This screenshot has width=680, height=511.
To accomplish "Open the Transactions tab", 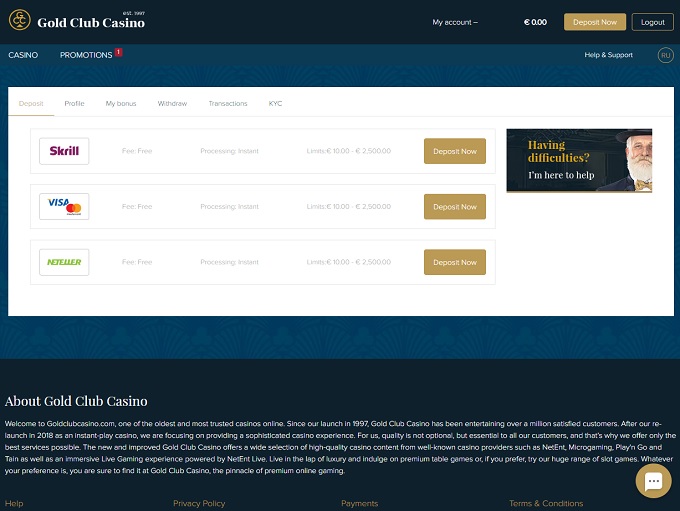I will tap(228, 104).
